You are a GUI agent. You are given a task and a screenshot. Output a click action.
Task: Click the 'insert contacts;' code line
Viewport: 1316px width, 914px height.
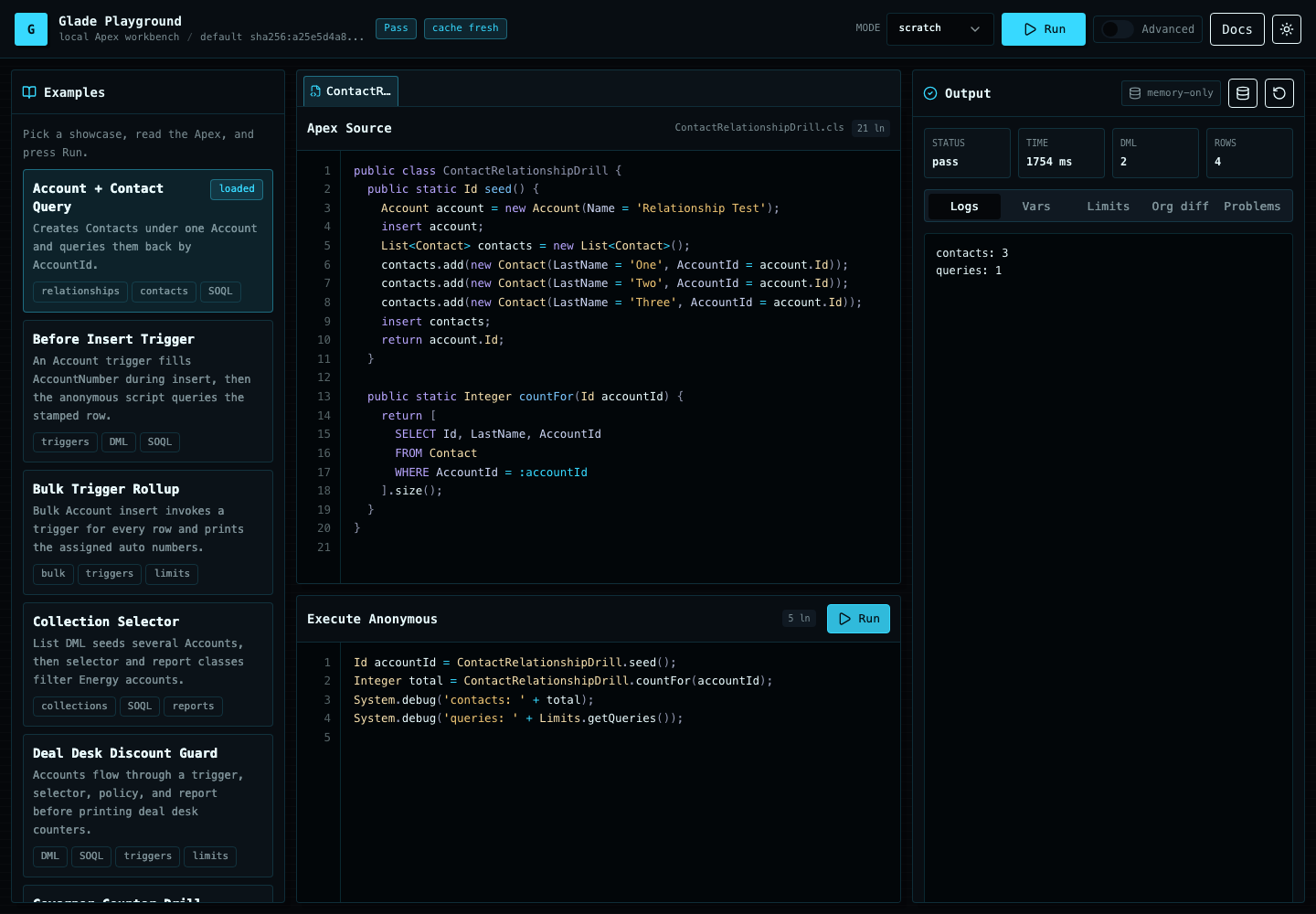(436, 322)
